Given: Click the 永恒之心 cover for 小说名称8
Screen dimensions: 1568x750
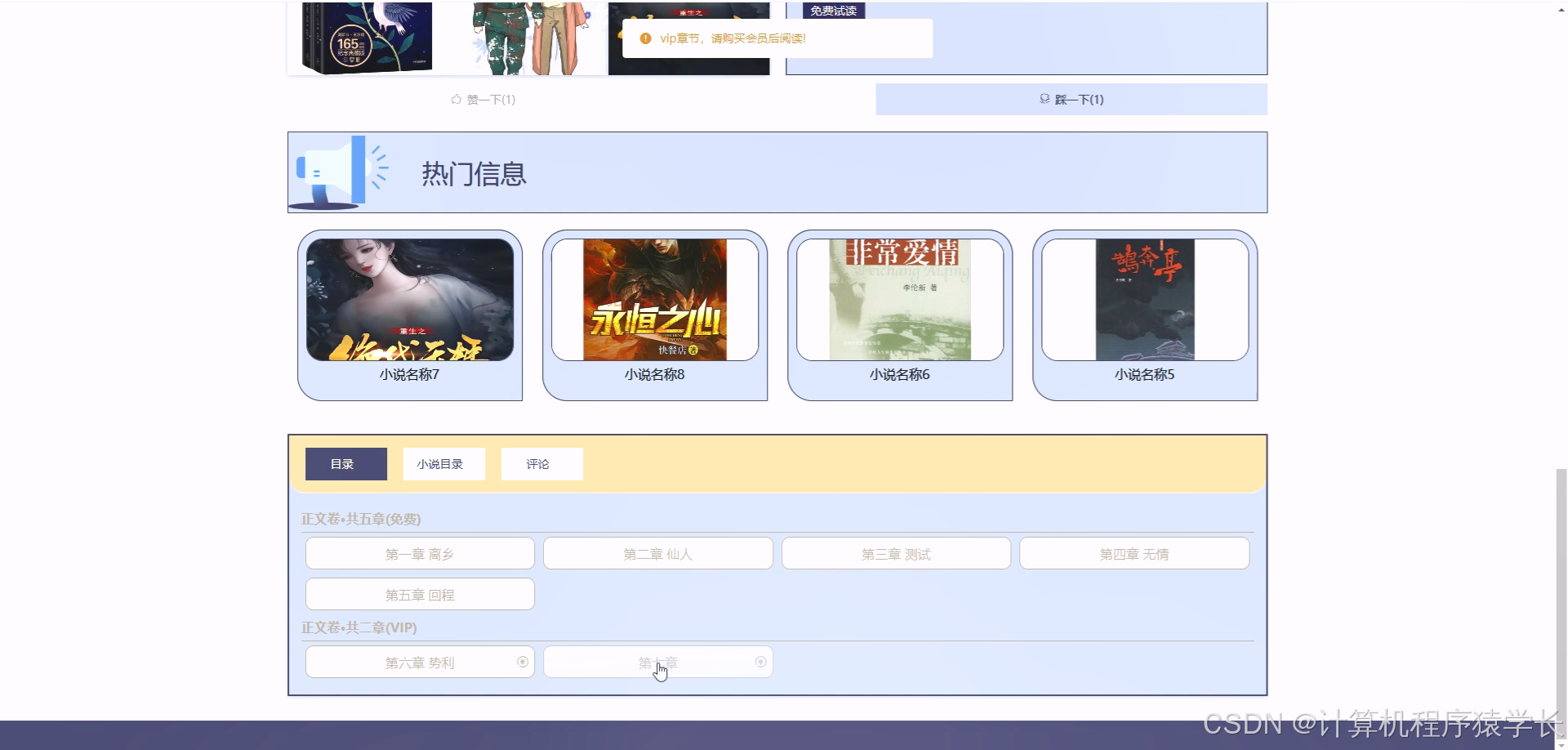Looking at the screenshot, I should click(654, 298).
